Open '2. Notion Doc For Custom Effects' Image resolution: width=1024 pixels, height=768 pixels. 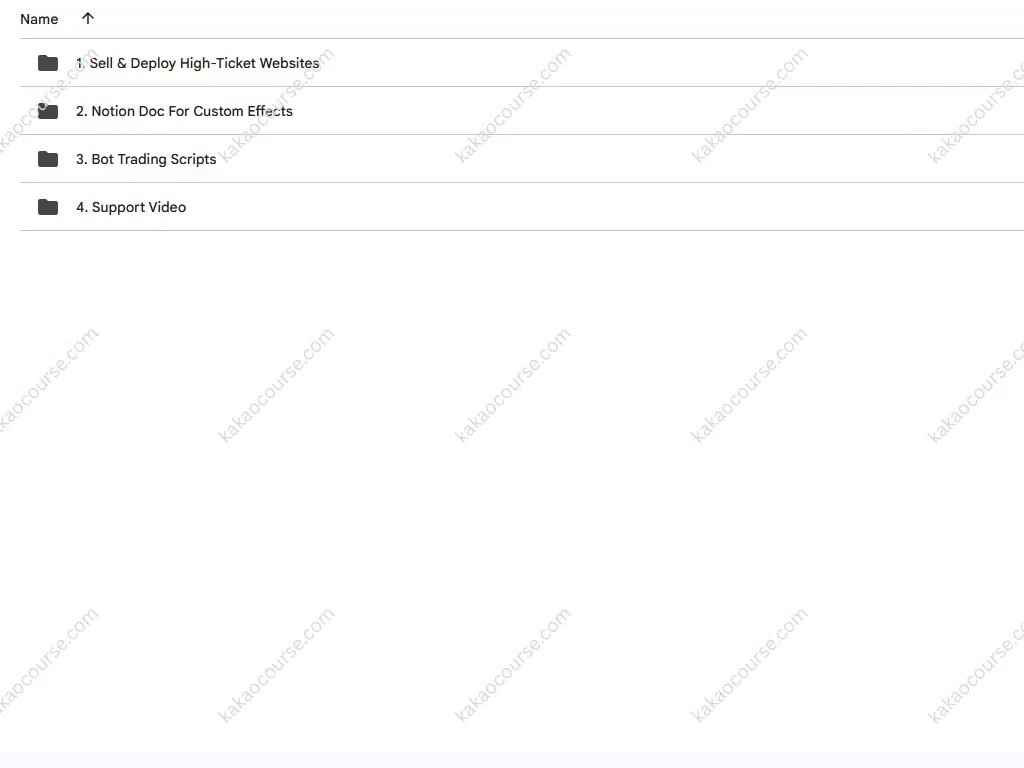tap(184, 111)
